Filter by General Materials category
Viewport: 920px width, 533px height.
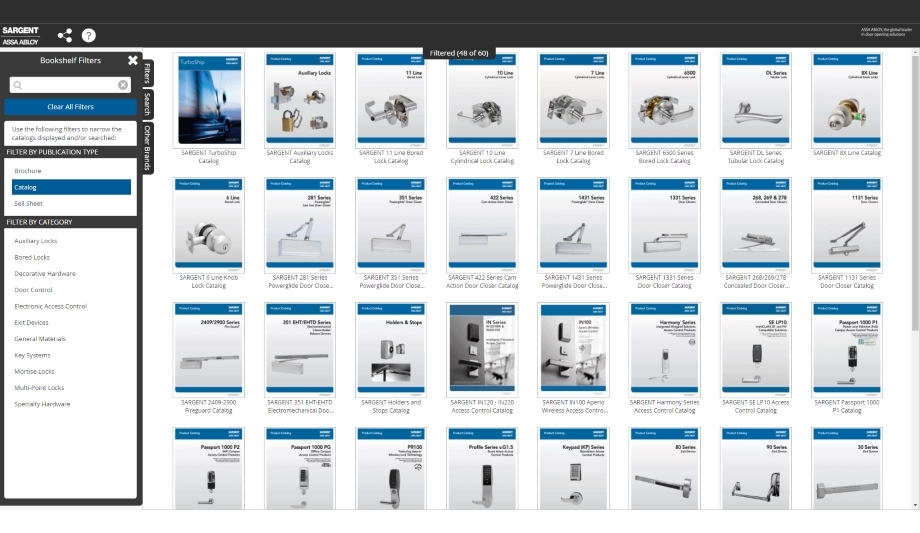click(40, 339)
